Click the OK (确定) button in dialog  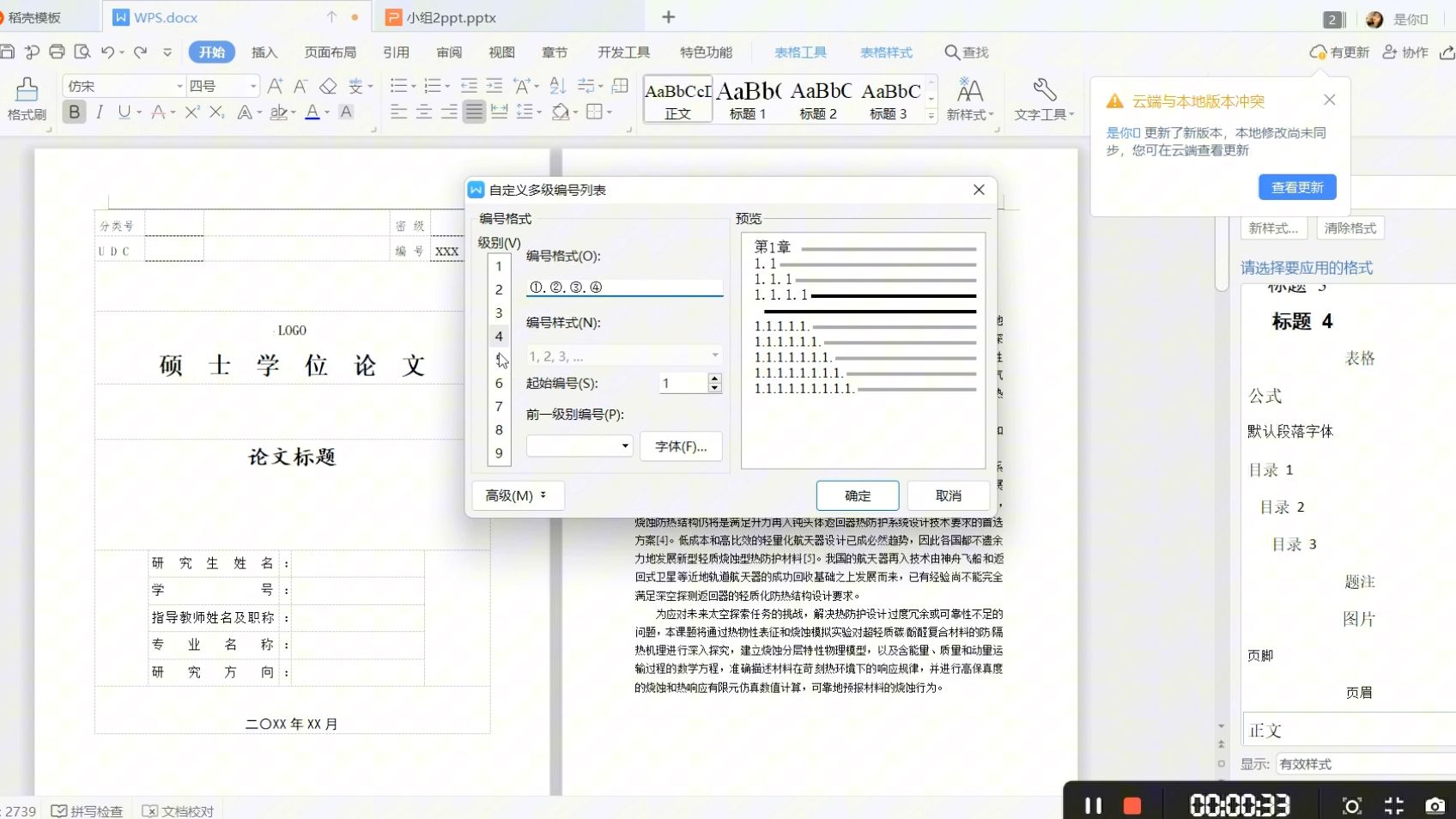coord(858,495)
